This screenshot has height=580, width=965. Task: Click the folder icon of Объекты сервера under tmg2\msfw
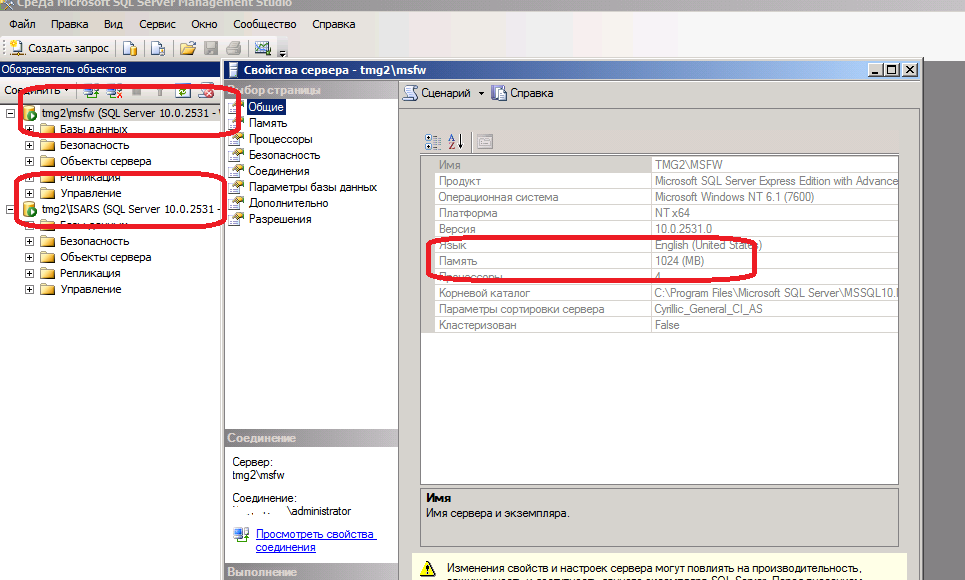pyautogui.click(x=47, y=161)
